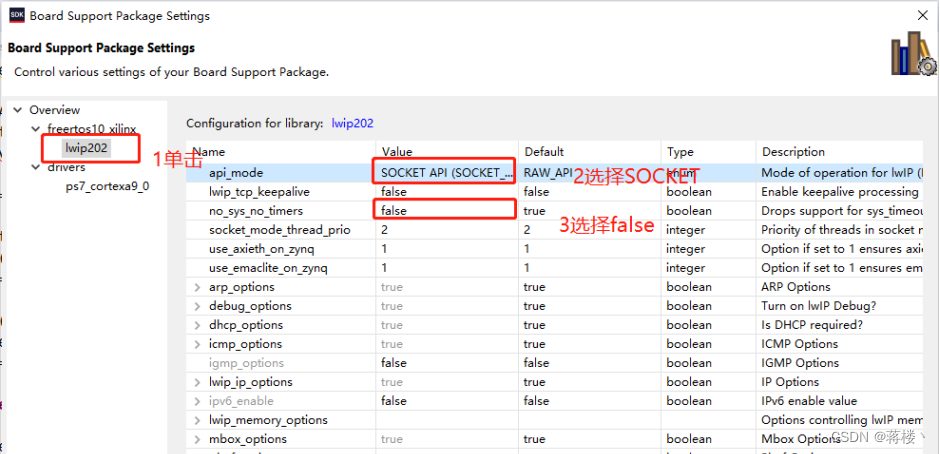The image size is (940, 454).
Task: Open the igmp_options value cell
Action: point(447,363)
